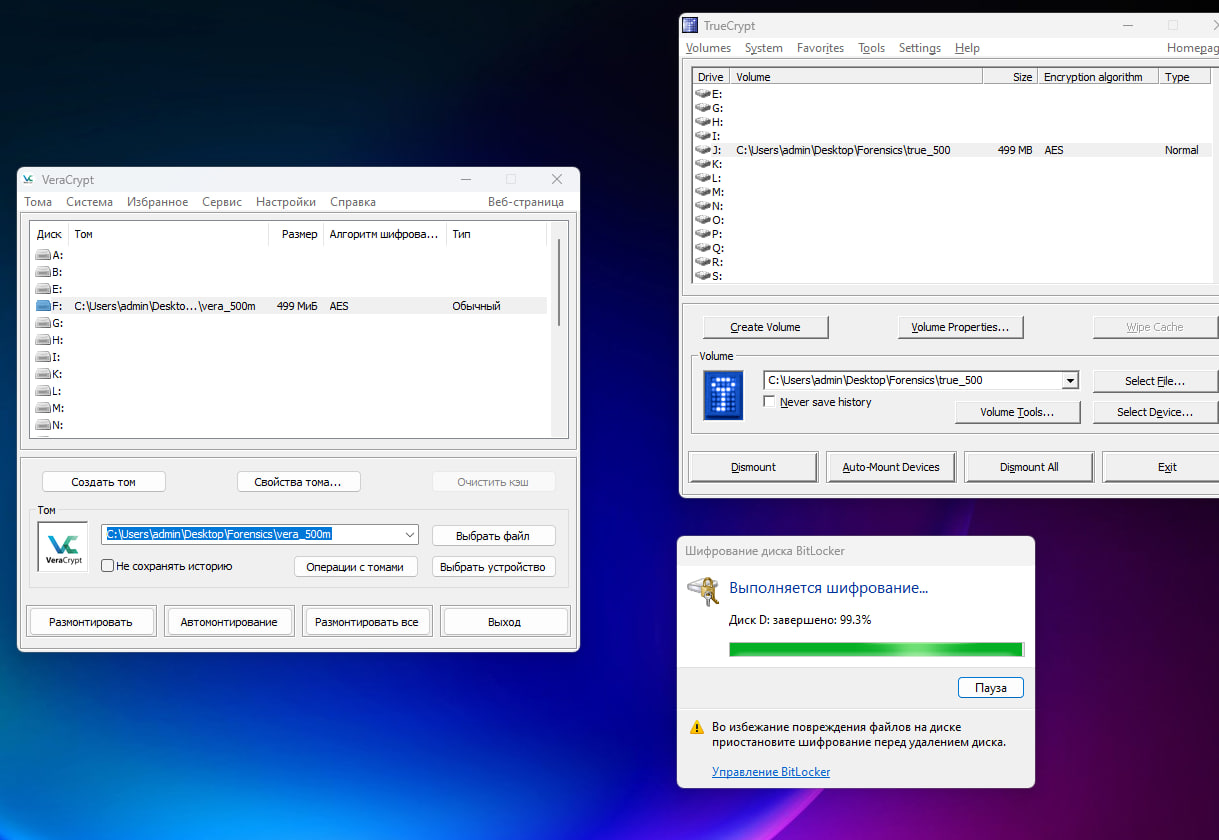Open VeraCrypt 'Настройки' menu
The image size is (1219, 840).
[x=286, y=202]
